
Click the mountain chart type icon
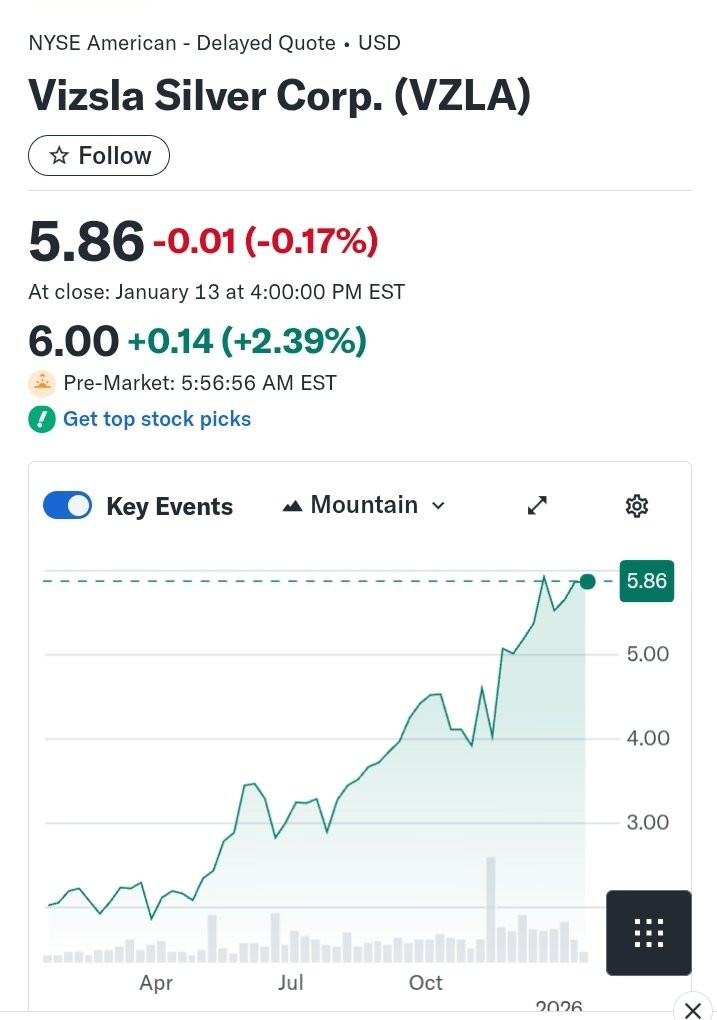pyautogui.click(x=292, y=506)
